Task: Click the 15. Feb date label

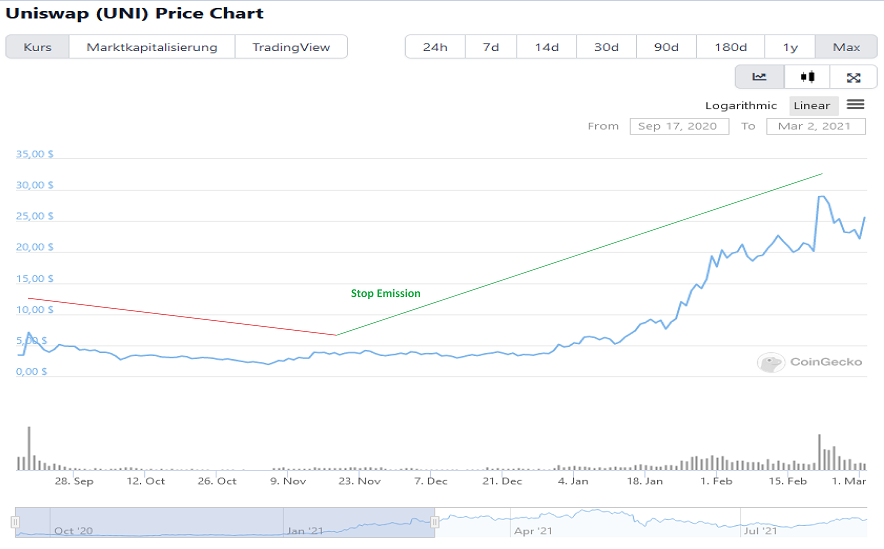Action: pos(788,481)
